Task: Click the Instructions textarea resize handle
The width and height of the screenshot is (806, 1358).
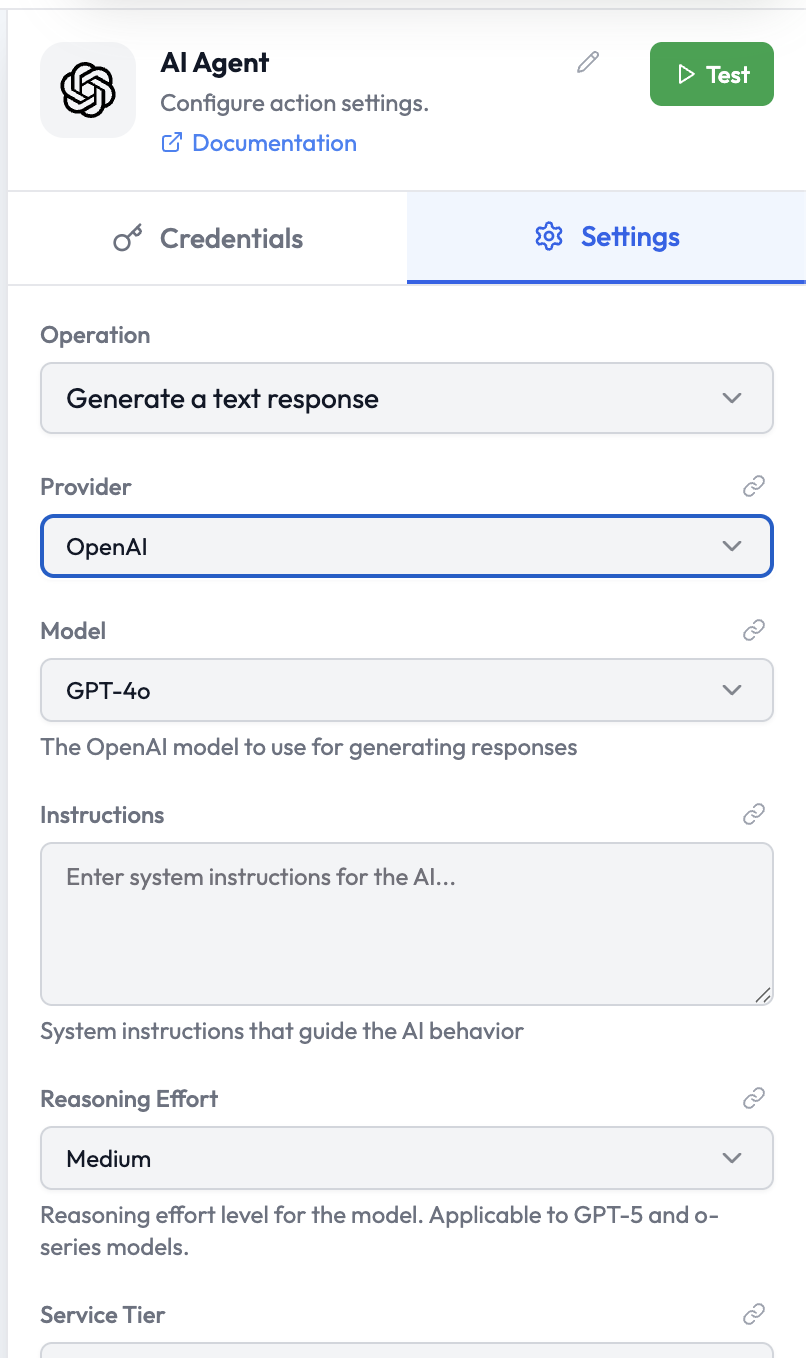Action: coord(763,995)
